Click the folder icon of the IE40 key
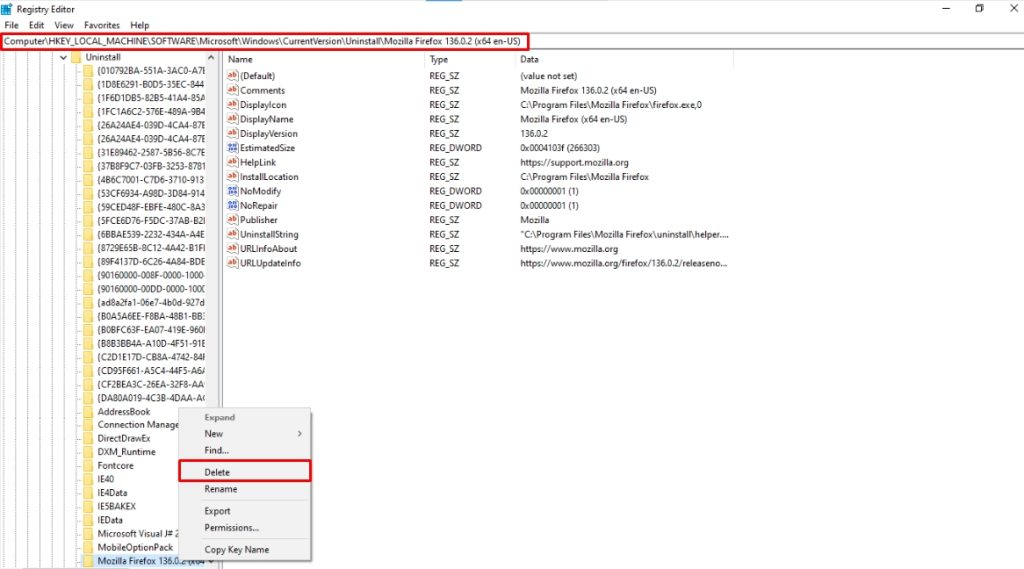The image size is (1024, 569). click(88, 479)
